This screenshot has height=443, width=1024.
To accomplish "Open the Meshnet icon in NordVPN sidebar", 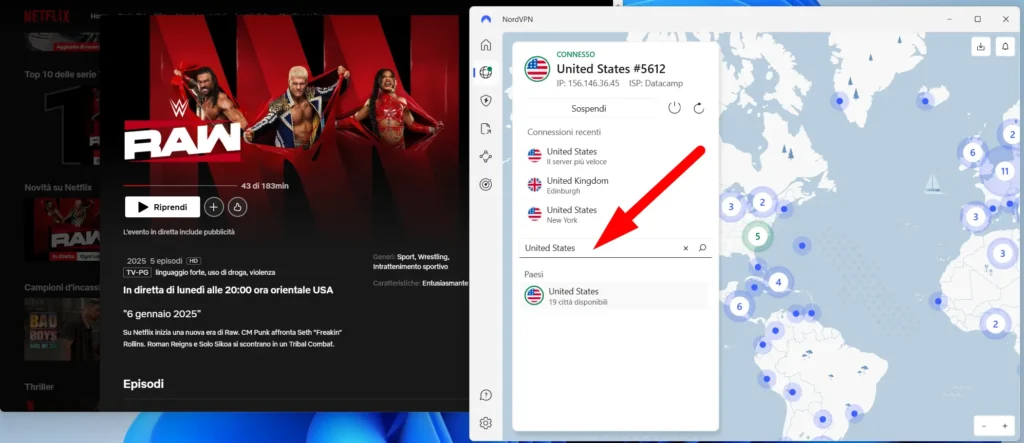I will pos(485,157).
